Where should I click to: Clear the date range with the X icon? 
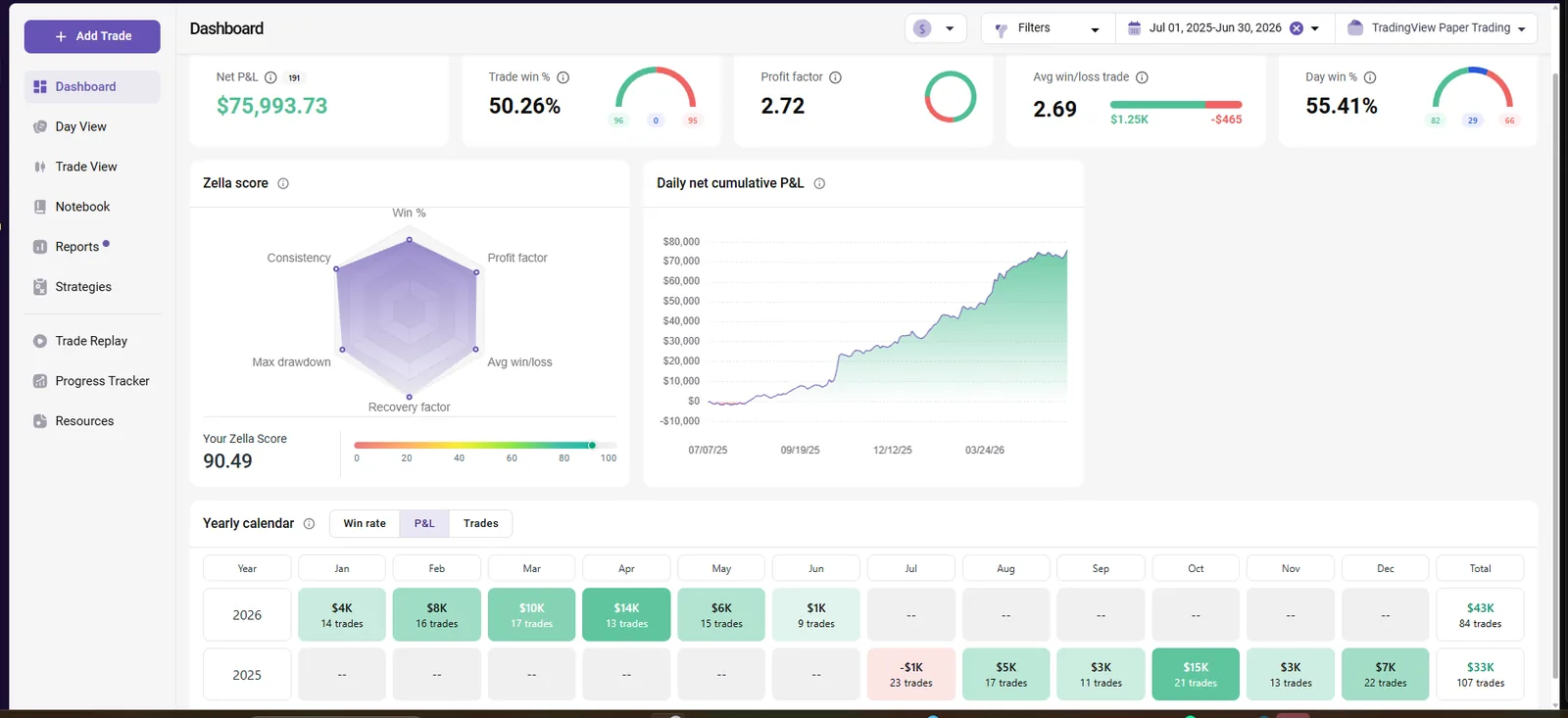[1297, 28]
